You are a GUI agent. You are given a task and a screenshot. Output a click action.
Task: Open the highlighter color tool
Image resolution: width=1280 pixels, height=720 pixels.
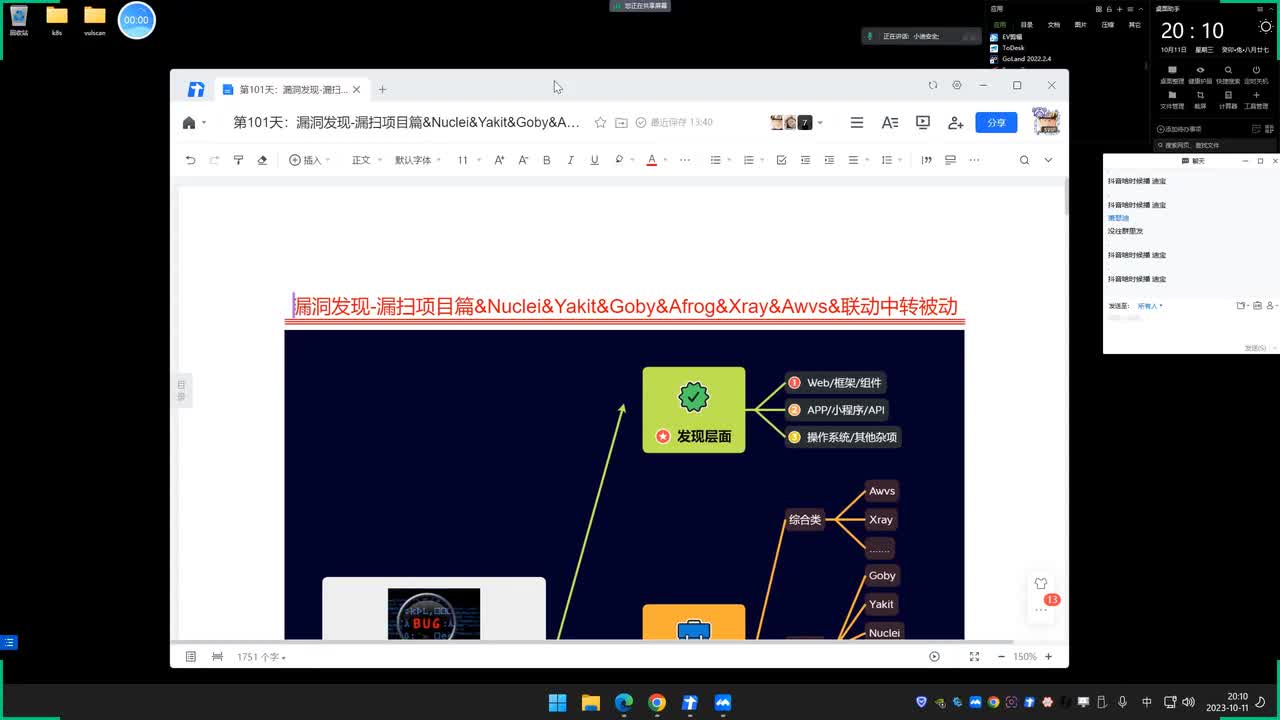619,160
